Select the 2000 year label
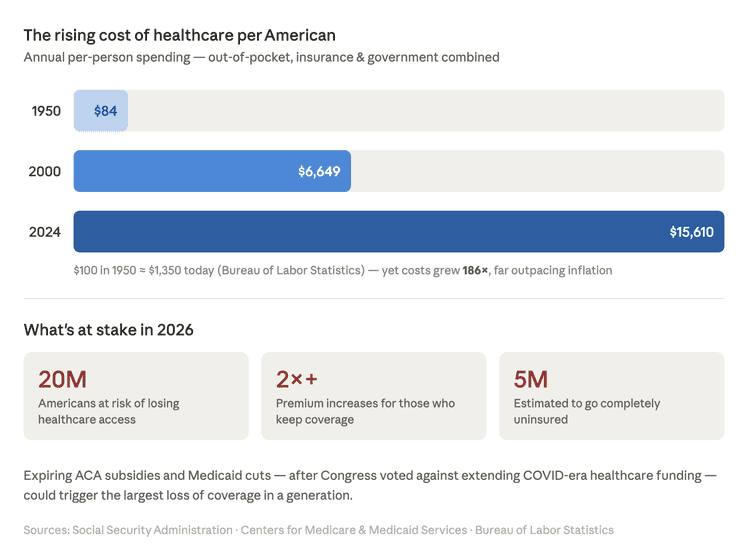 pos(45,171)
